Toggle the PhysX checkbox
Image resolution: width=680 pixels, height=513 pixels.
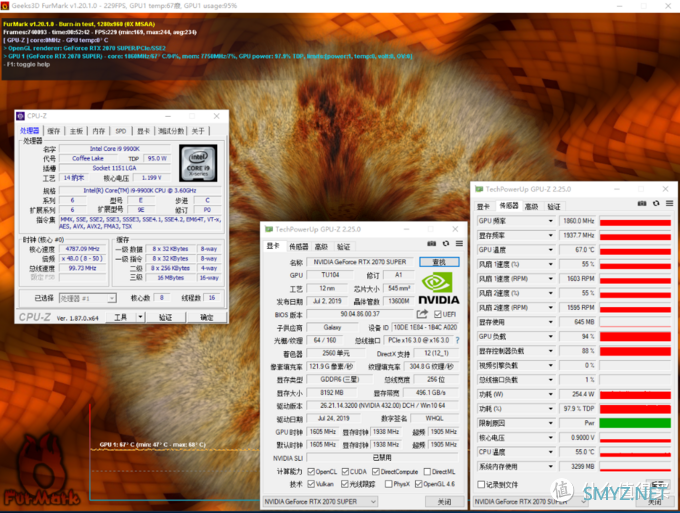(x=389, y=484)
